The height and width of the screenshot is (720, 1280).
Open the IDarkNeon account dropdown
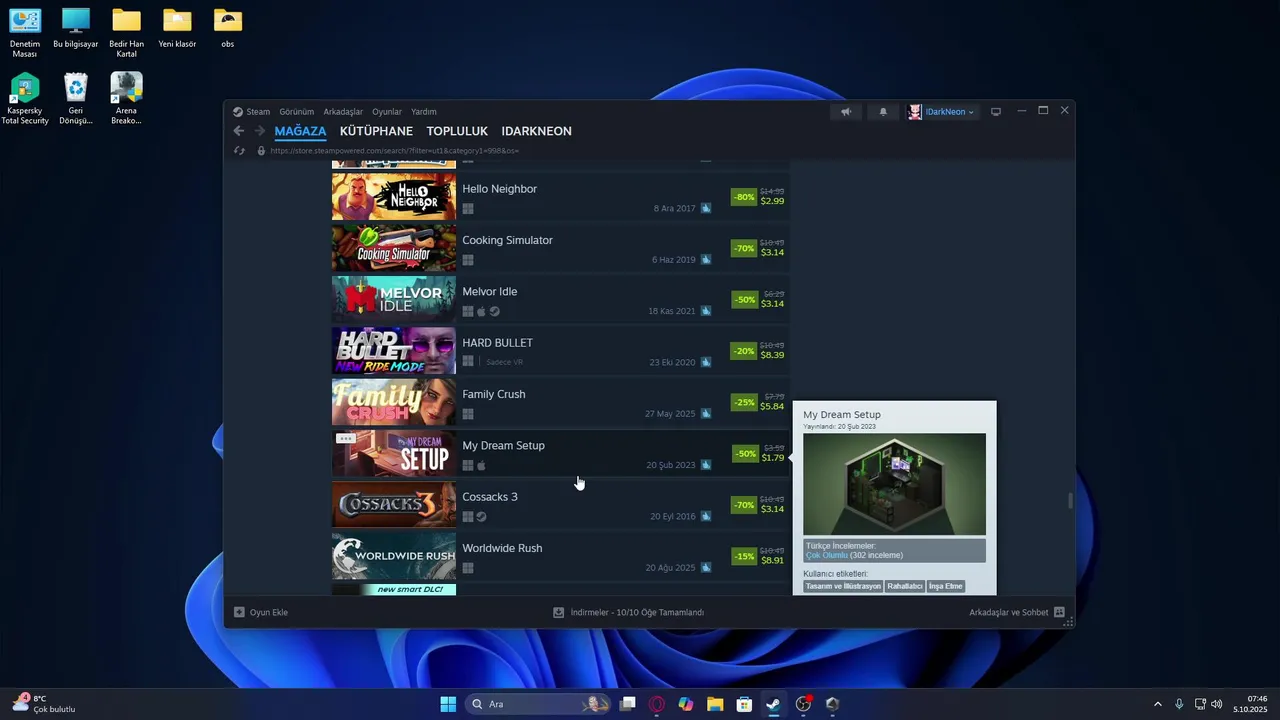point(950,112)
